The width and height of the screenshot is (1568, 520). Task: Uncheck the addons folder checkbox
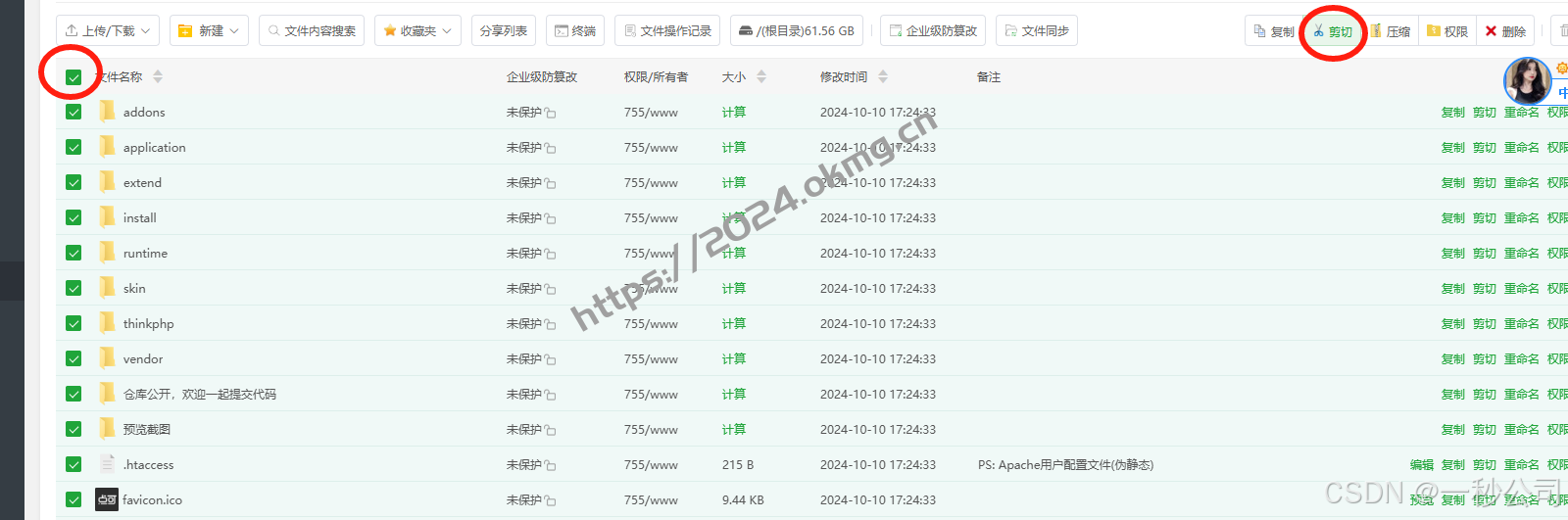point(73,112)
